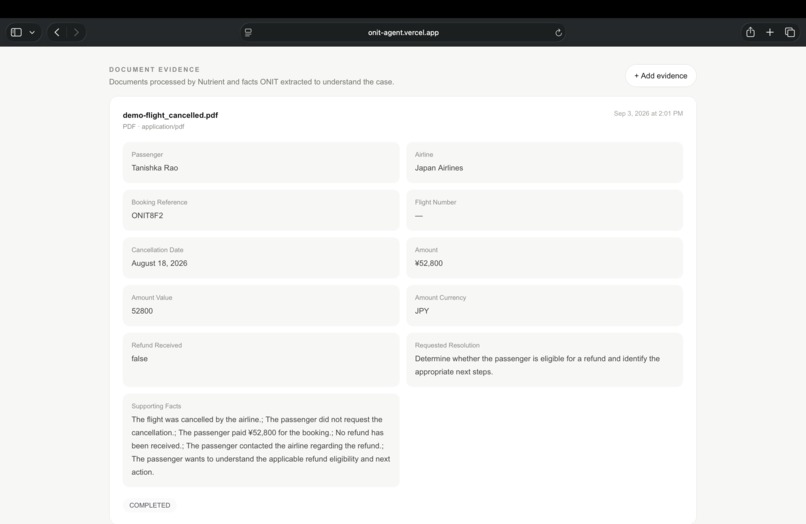
Task: Click the Documents processed by Nutrient description
Action: pyautogui.click(x=251, y=82)
